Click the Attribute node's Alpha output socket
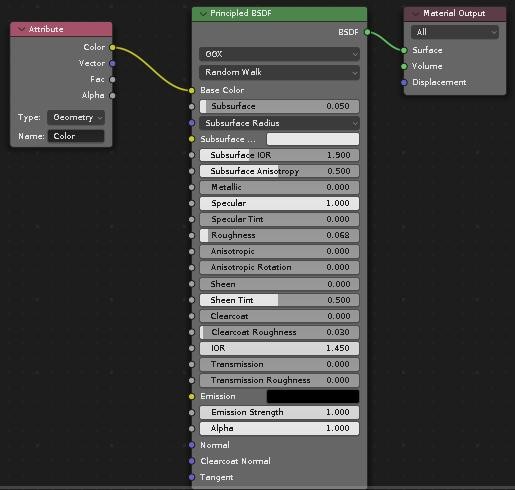 pyautogui.click(x=113, y=96)
